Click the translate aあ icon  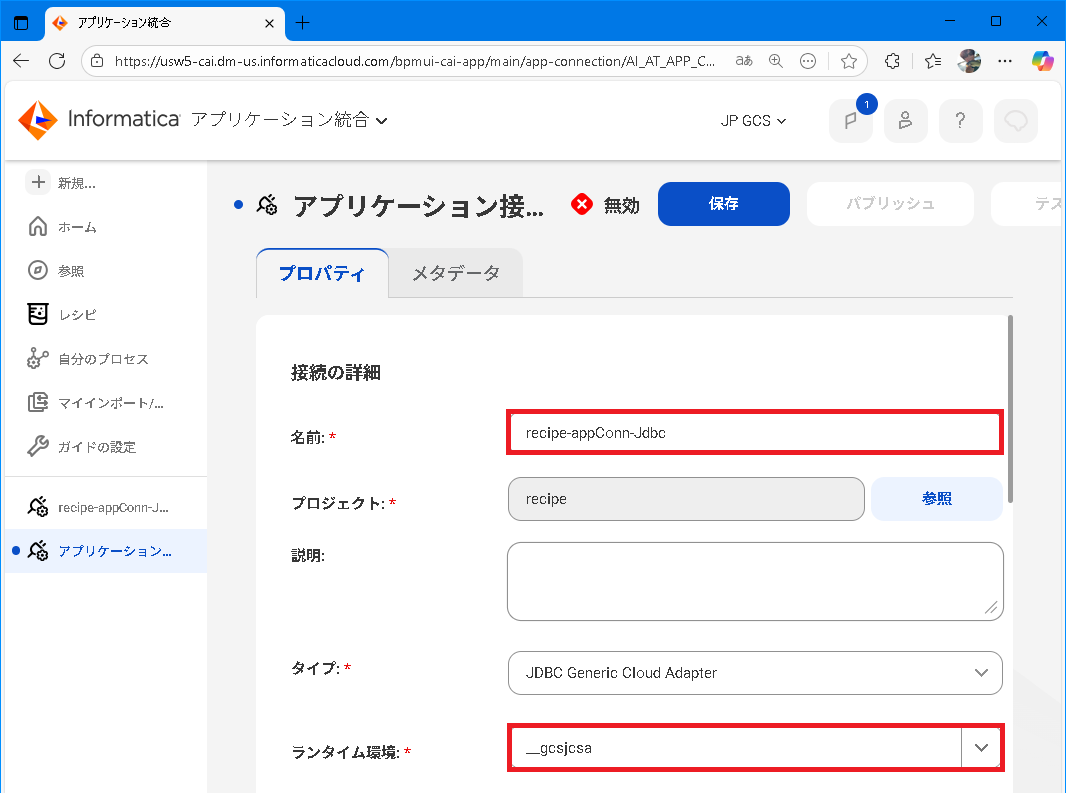click(744, 61)
